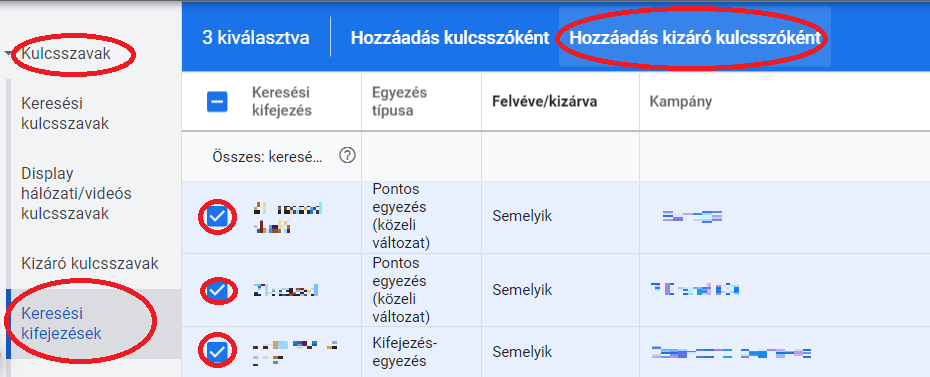Collapse the Kulcsszavak section arrow

coord(8,53)
